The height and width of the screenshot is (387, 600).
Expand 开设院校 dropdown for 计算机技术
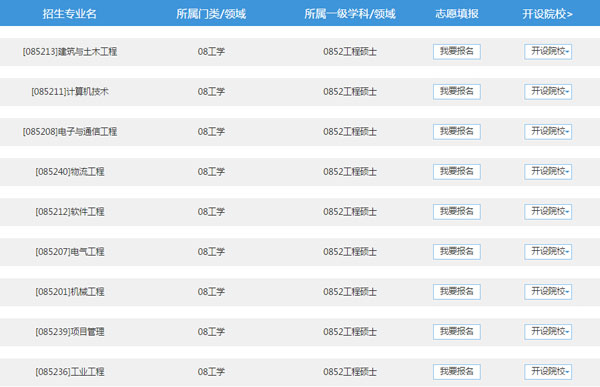[548, 92]
